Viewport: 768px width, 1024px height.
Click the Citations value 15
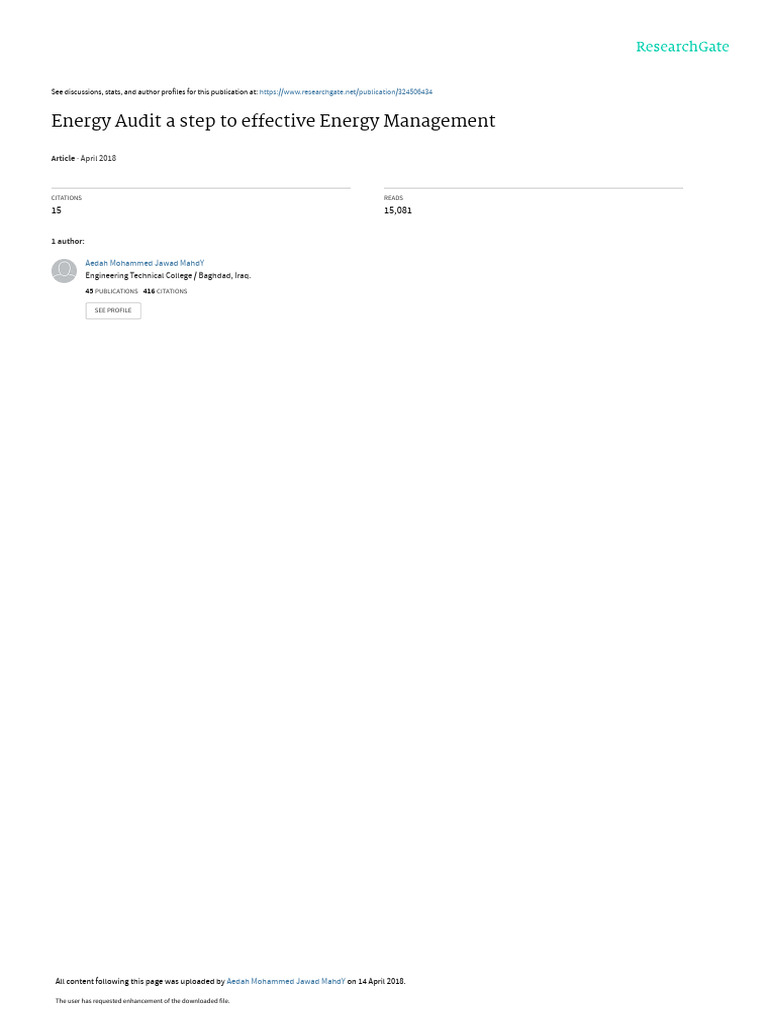tap(56, 210)
